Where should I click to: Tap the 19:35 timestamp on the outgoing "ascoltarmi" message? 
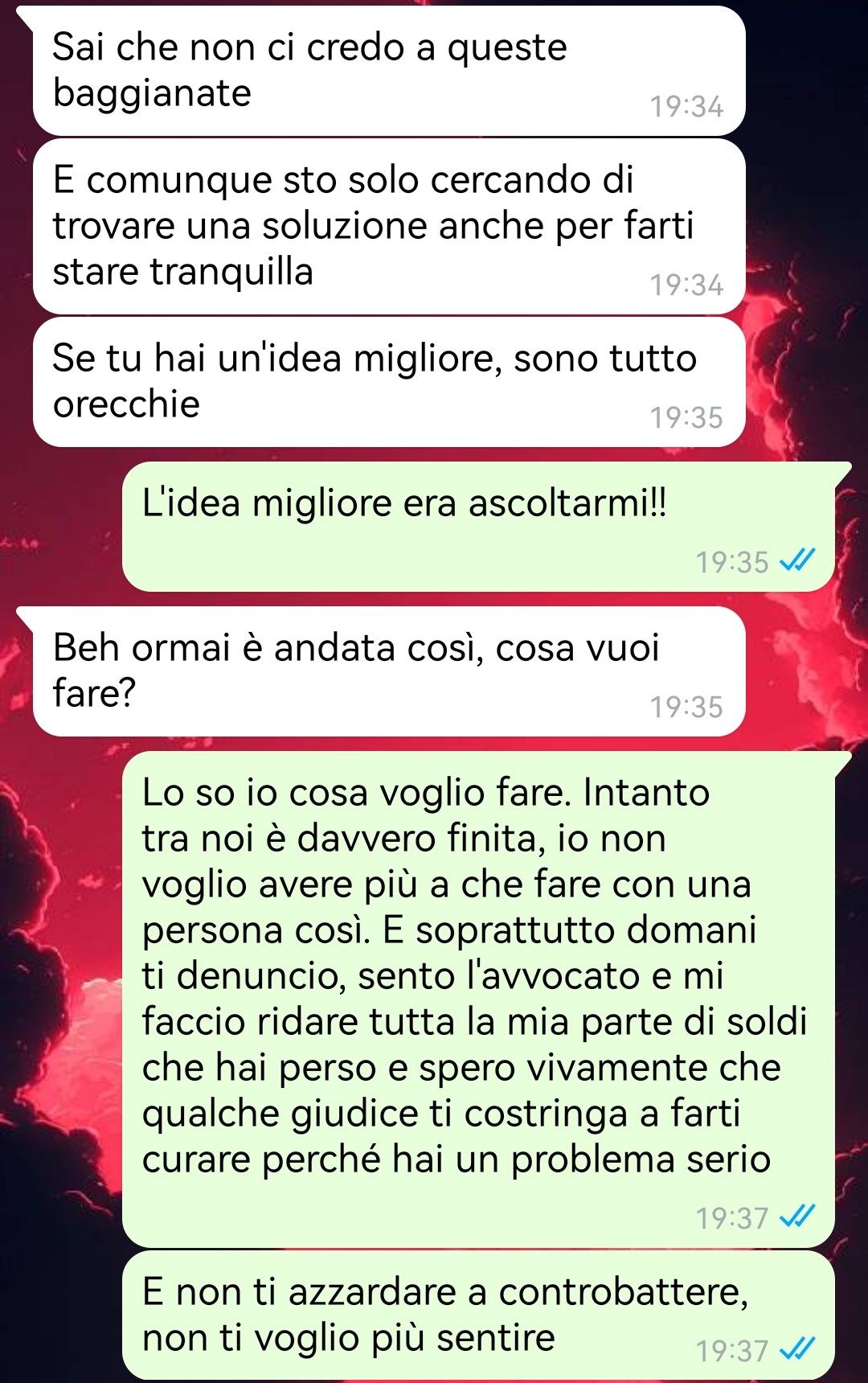click(x=732, y=562)
